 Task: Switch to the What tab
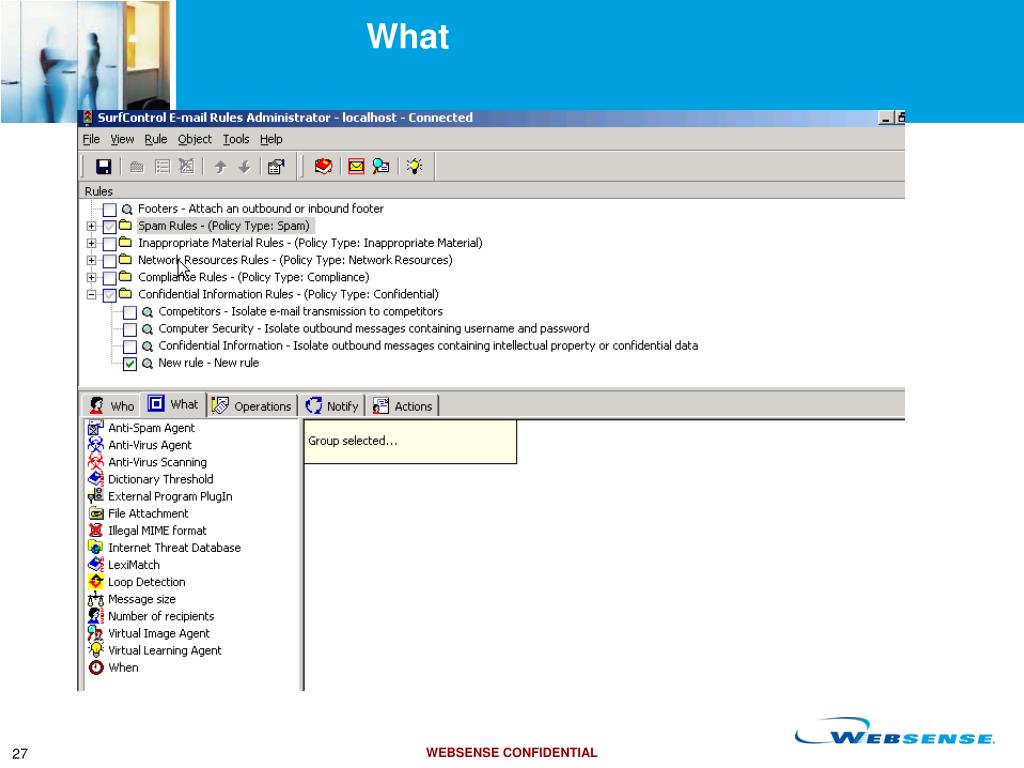(x=173, y=404)
